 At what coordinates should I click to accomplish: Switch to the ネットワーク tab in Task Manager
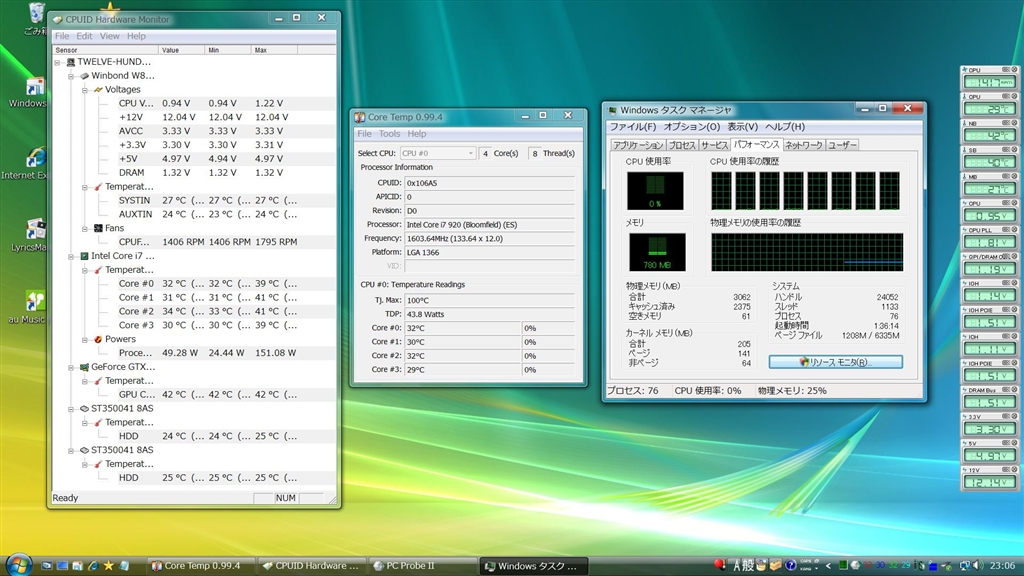click(803, 145)
